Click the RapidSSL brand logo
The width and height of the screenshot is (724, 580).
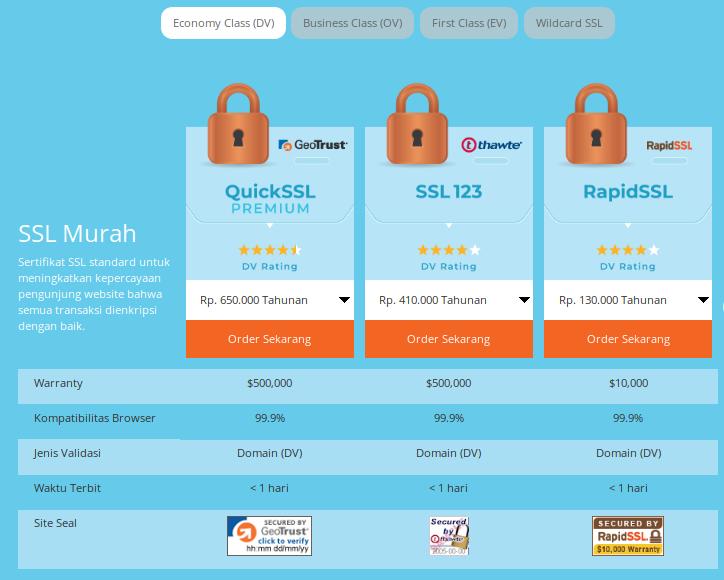[x=669, y=145]
